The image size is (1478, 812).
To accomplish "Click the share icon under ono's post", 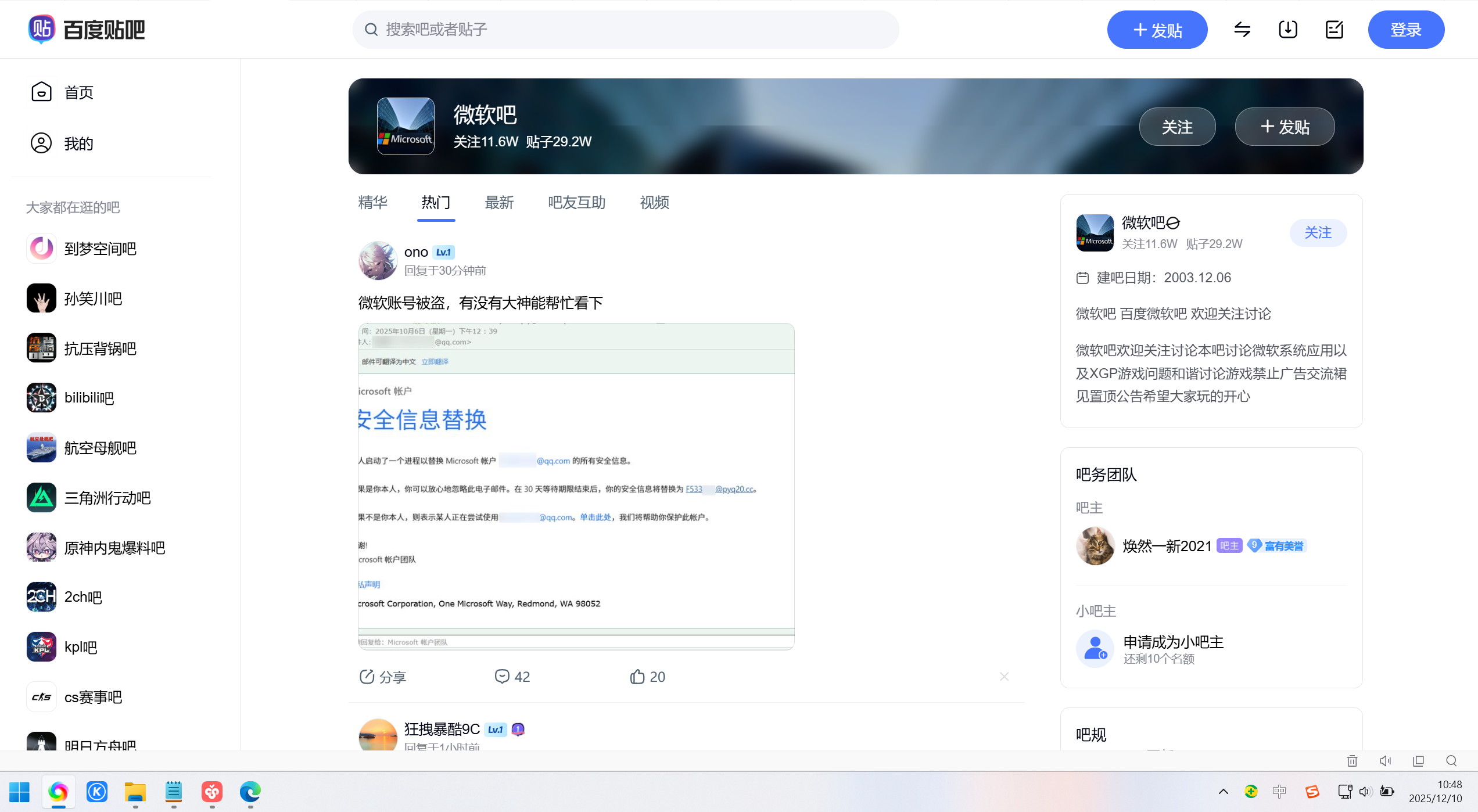I will 367,676.
